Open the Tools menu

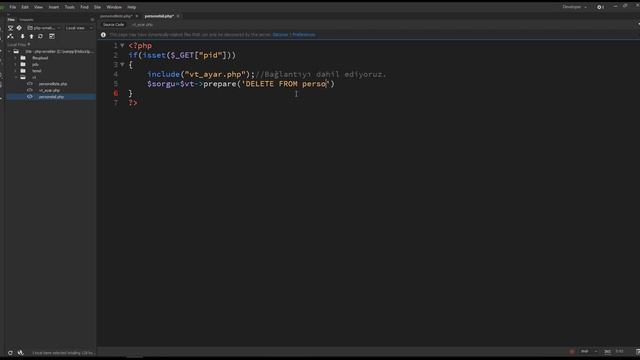point(70,7)
